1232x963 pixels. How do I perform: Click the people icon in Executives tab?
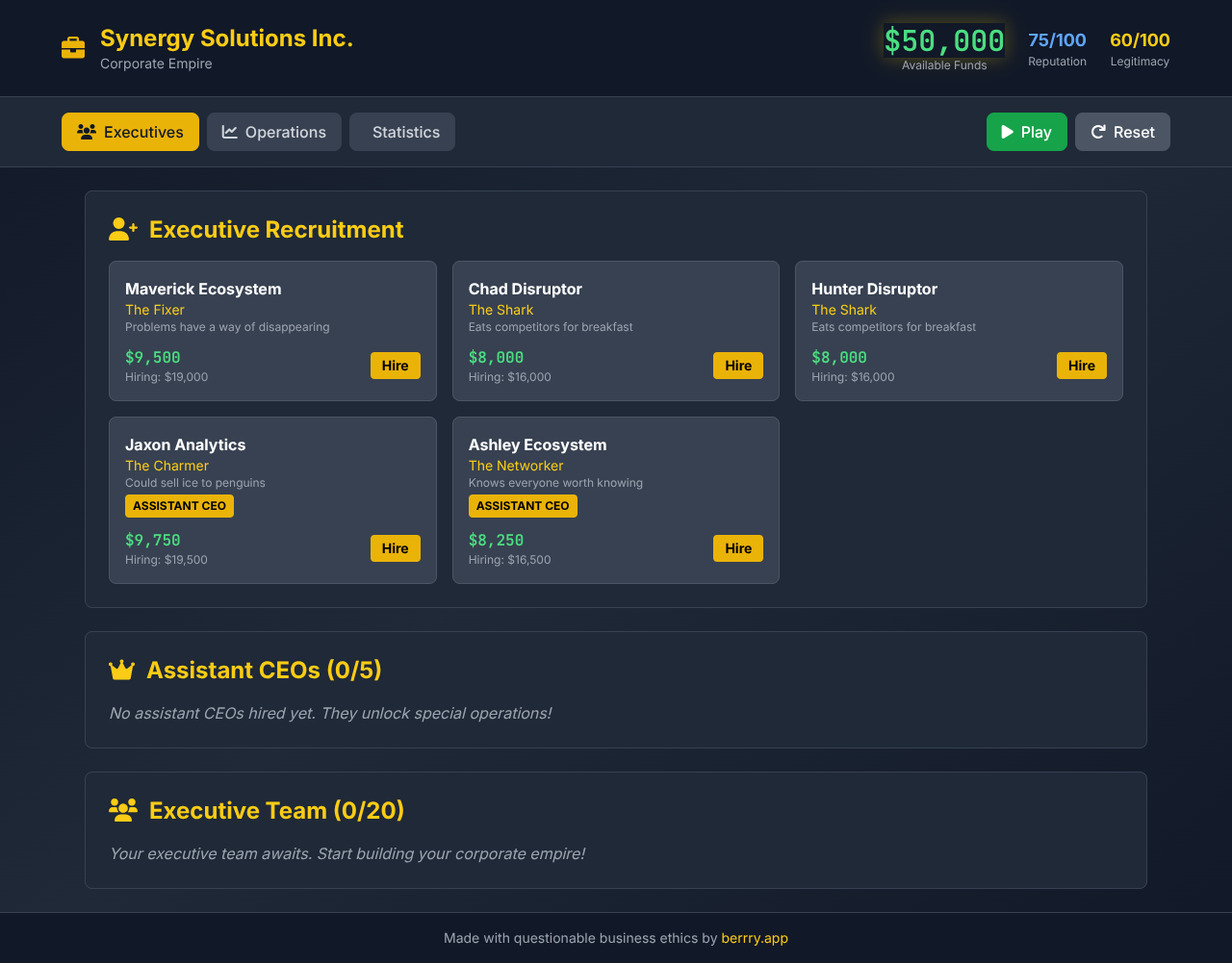click(x=87, y=132)
